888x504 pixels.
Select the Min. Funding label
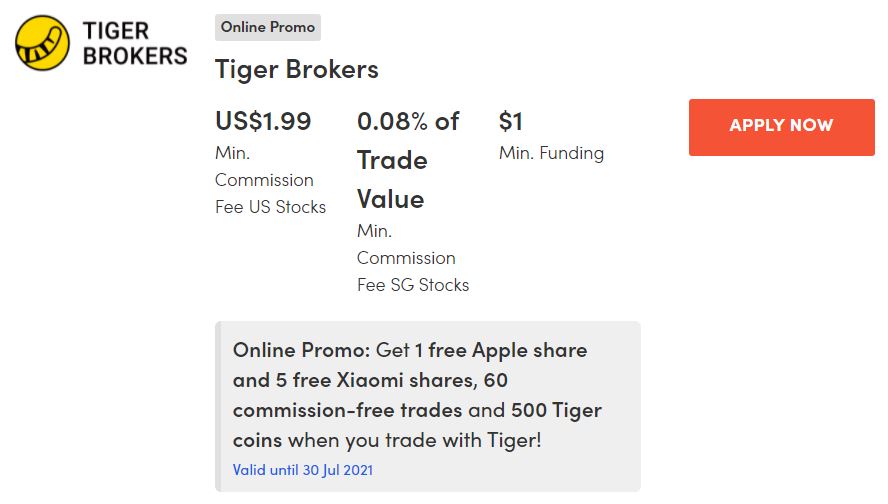[551, 153]
